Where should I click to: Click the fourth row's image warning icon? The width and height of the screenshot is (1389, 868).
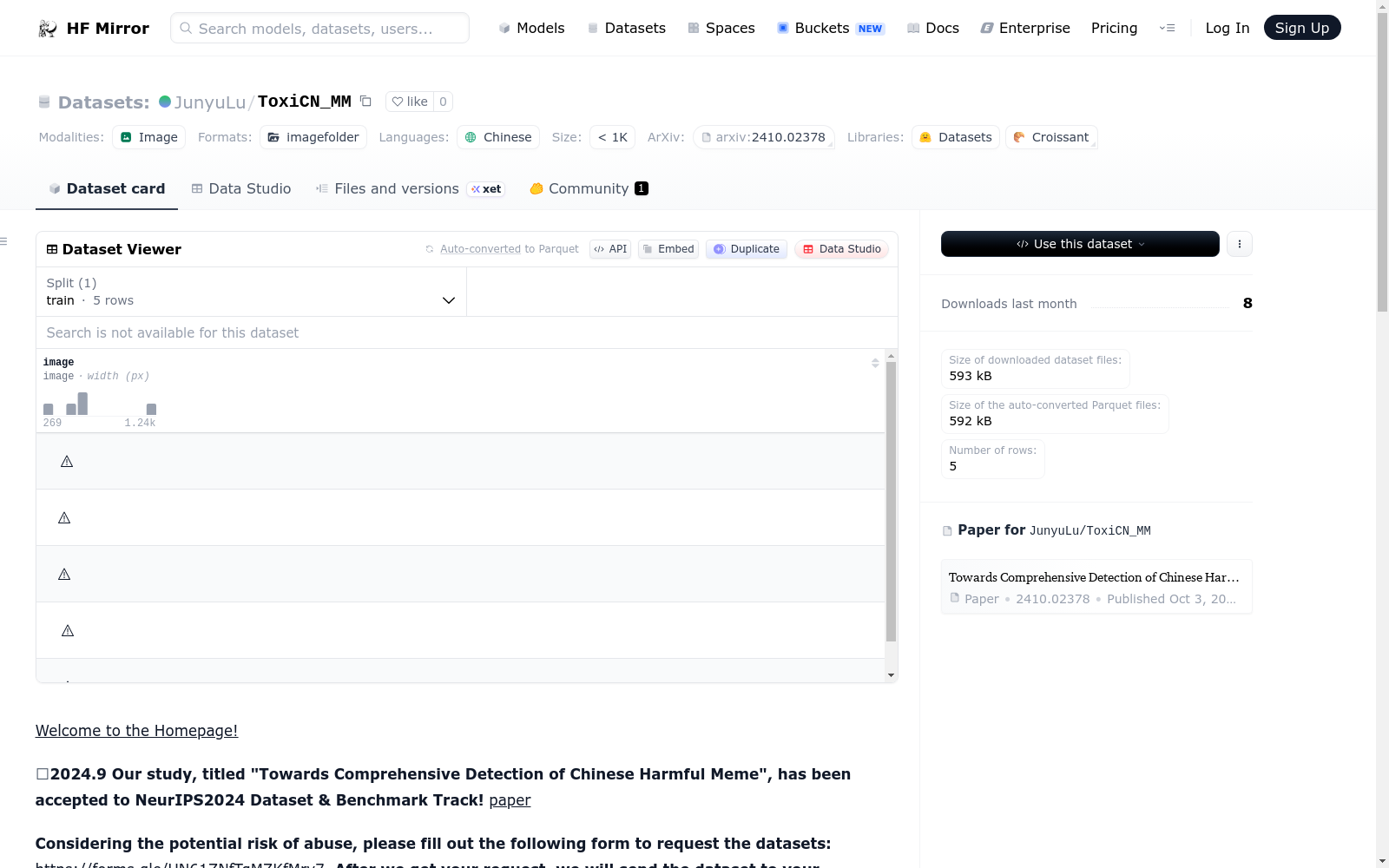click(68, 630)
